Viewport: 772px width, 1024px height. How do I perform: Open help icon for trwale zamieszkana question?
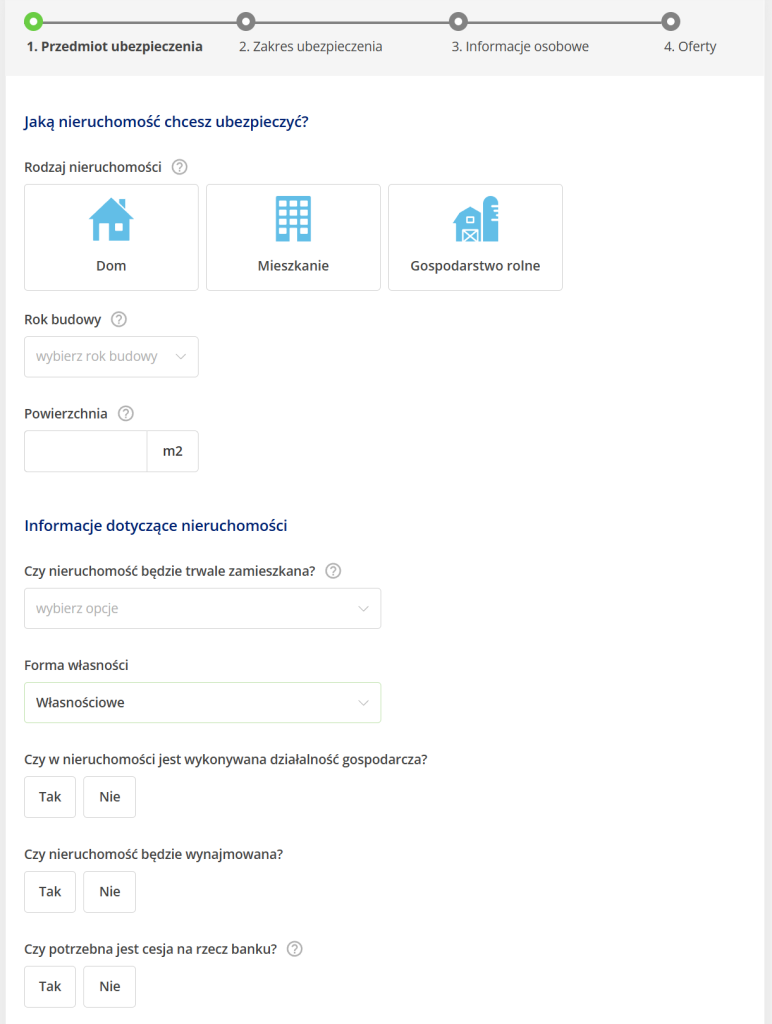click(x=334, y=571)
